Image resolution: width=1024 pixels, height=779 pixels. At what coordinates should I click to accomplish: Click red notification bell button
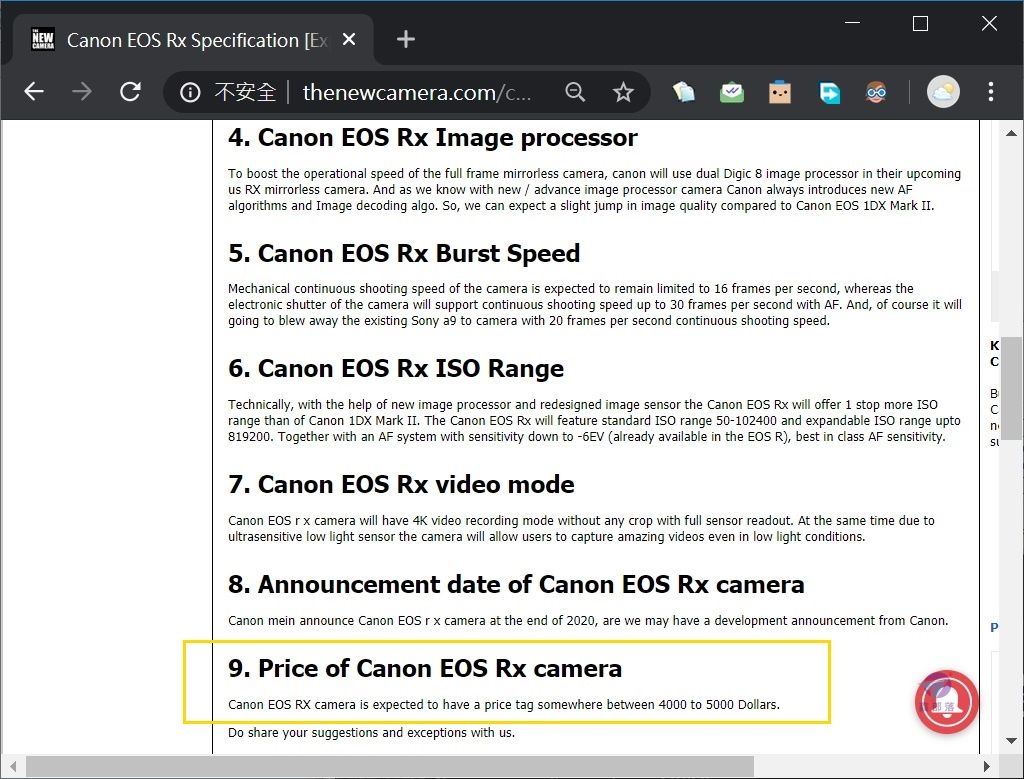coord(946,703)
